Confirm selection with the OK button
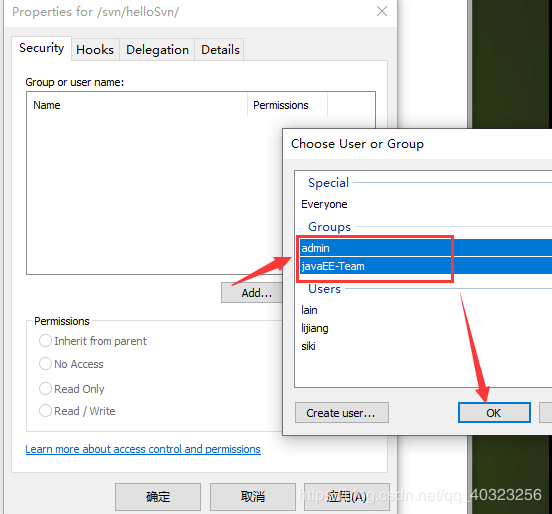This screenshot has width=552, height=514. click(494, 413)
